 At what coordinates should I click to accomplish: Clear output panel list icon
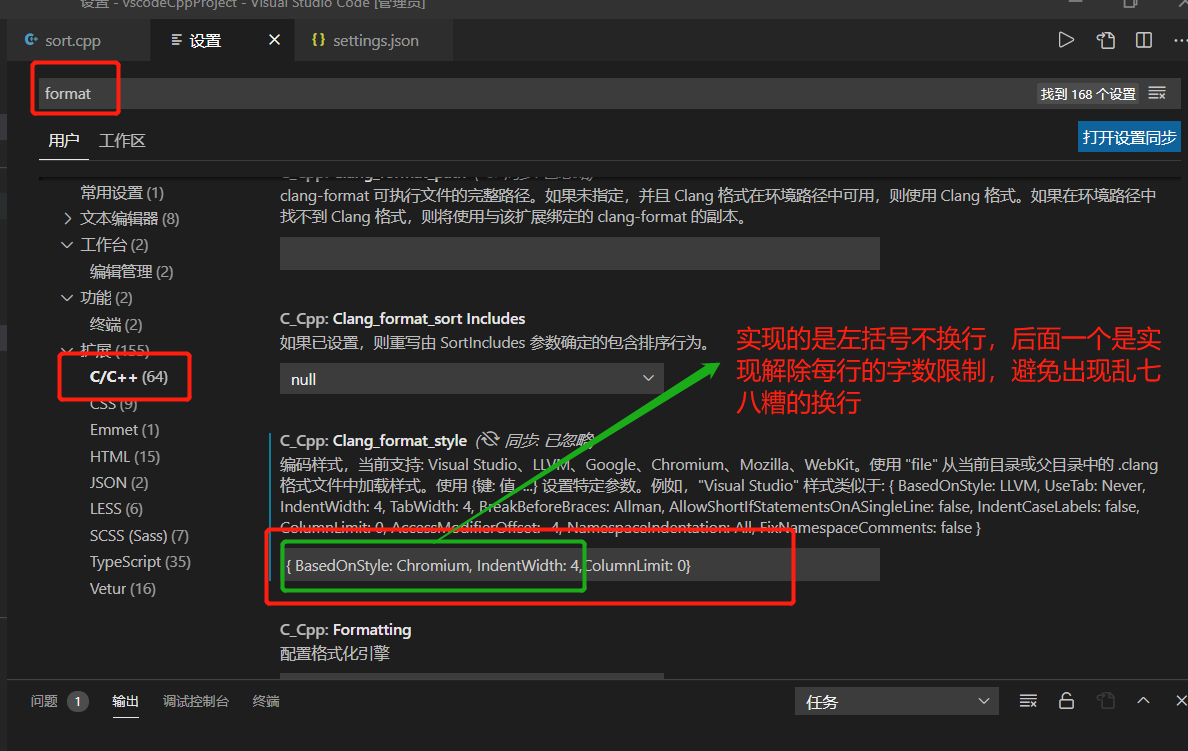(1028, 701)
